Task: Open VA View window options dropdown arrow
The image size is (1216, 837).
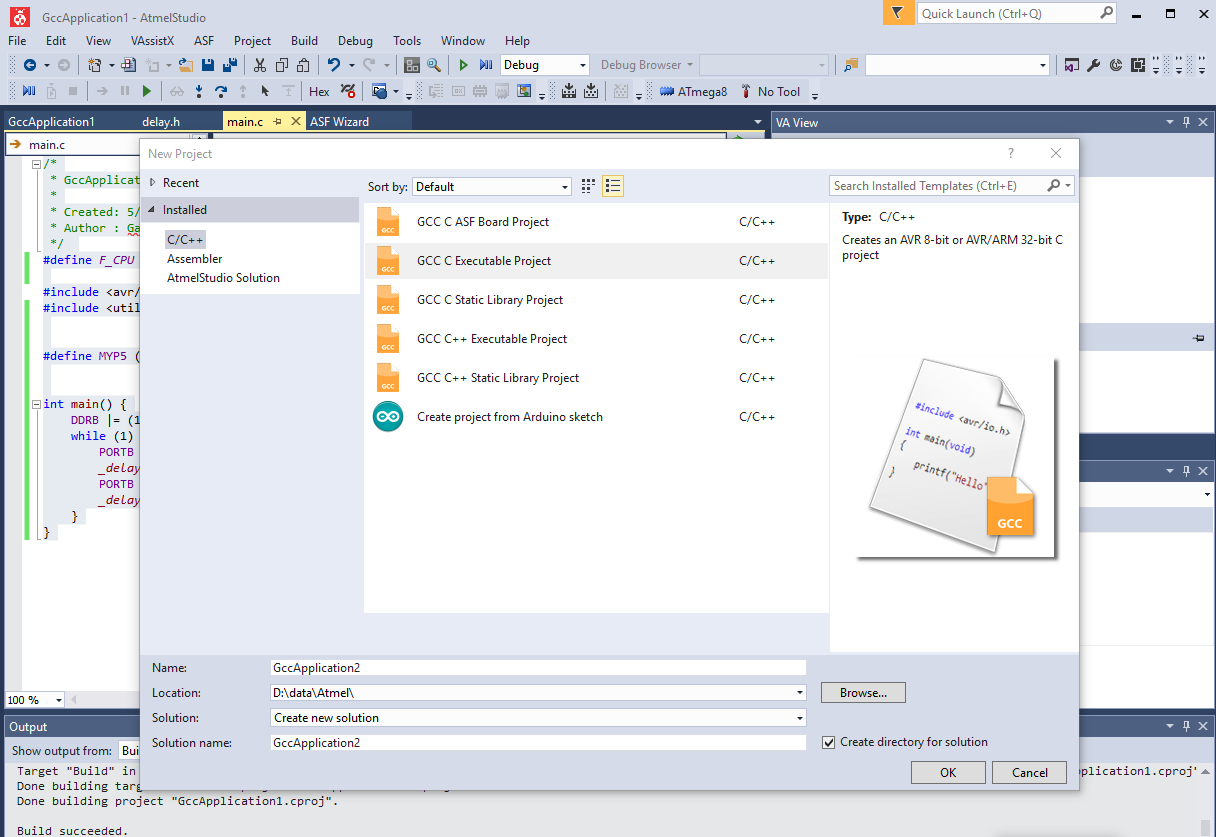Action: [x=1170, y=122]
